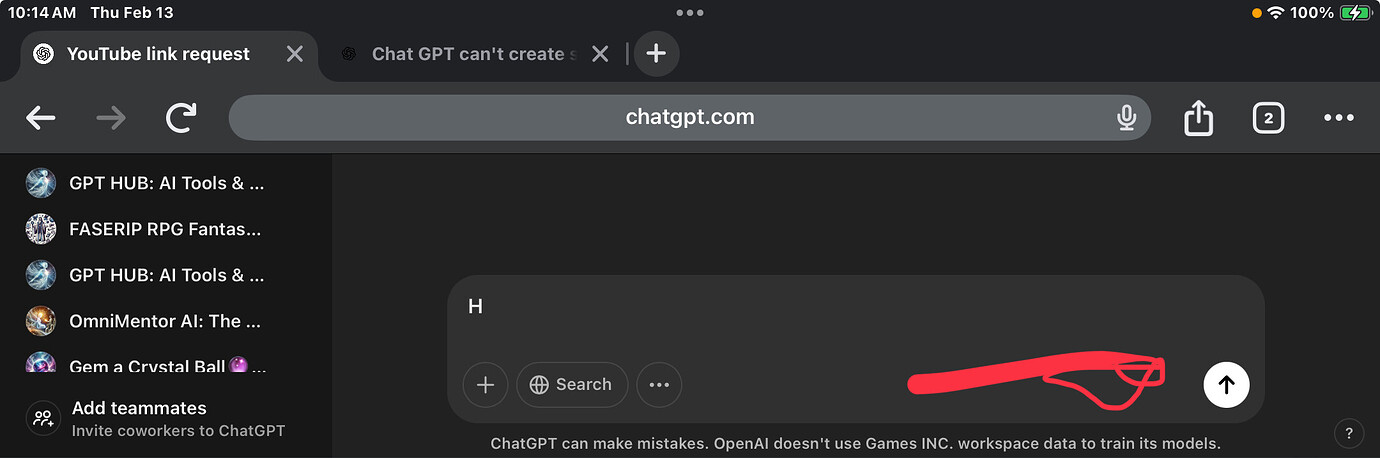Tap the microphone icon in address bar
The width and height of the screenshot is (1380, 458).
[x=1126, y=118]
